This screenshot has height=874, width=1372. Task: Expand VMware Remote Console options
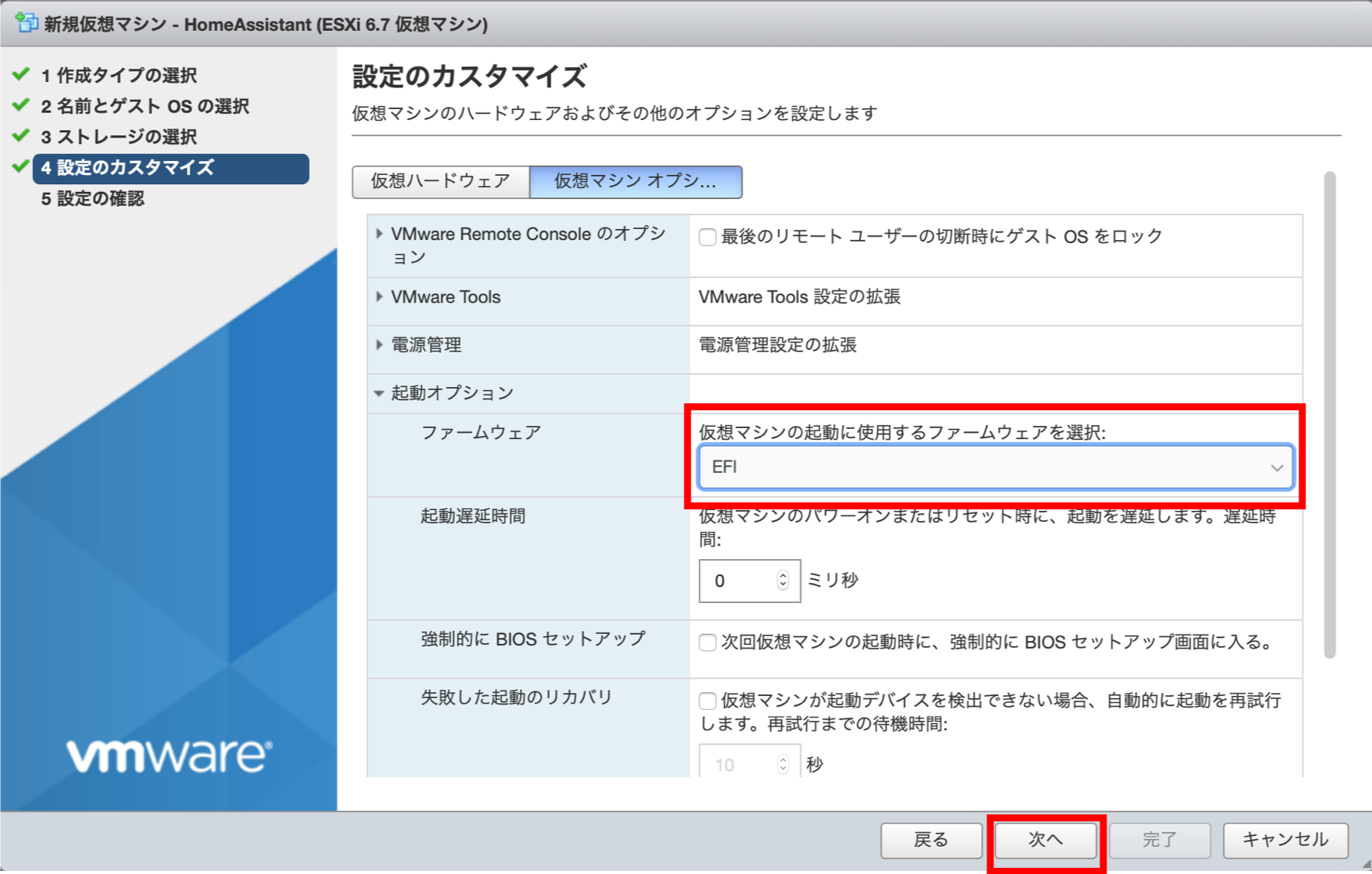coord(379,234)
